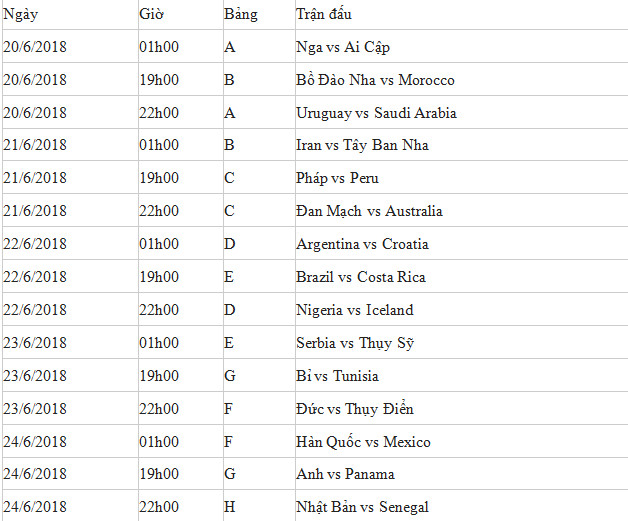Click the group 'H' cell
Image resolution: width=628 pixels, height=521 pixels.
pyautogui.click(x=230, y=507)
